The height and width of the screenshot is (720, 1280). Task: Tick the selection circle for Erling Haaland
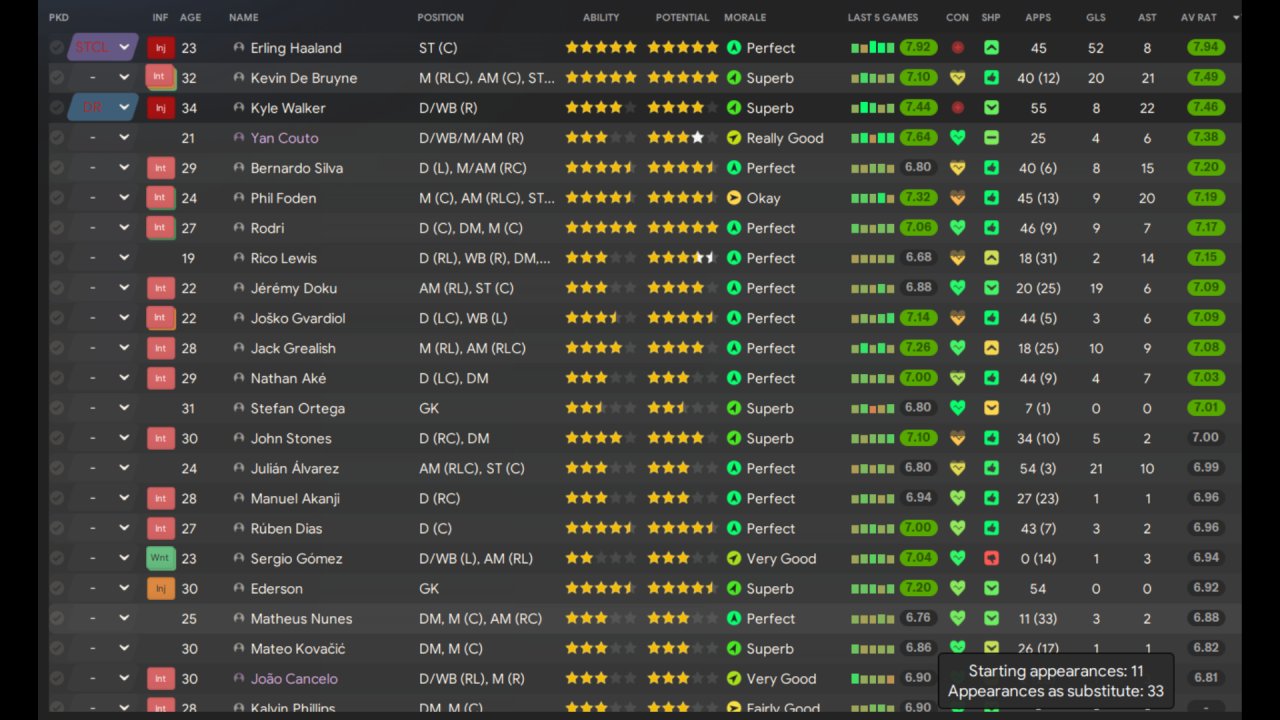coord(56,48)
